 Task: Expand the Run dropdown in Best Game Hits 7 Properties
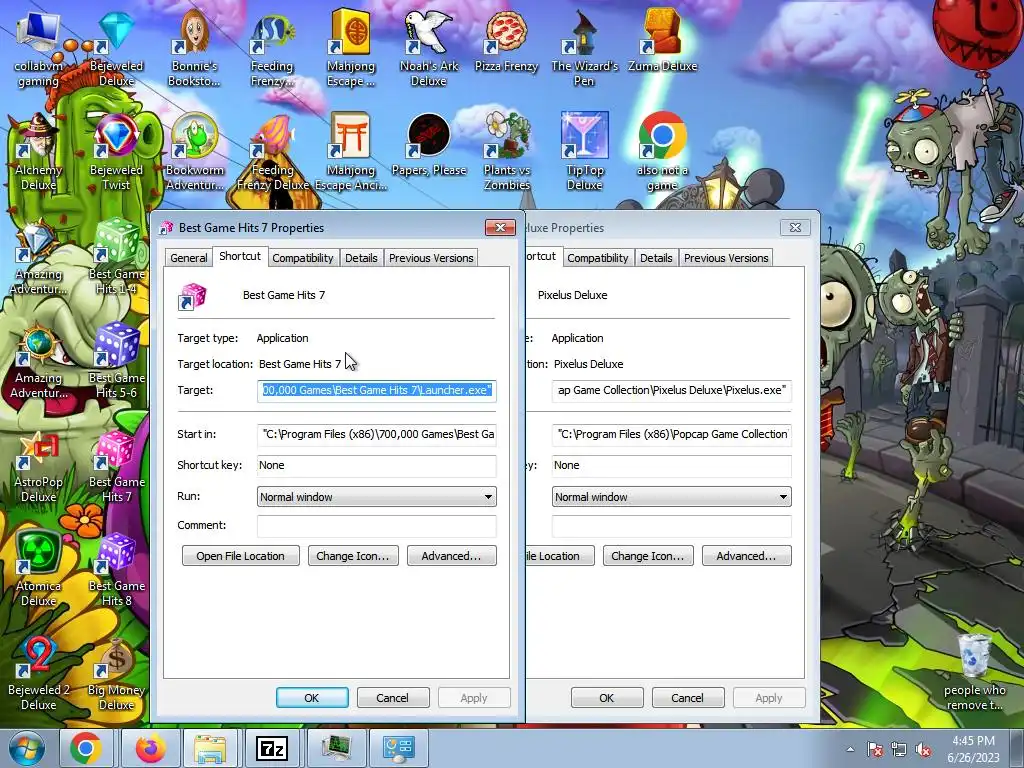point(377,497)
